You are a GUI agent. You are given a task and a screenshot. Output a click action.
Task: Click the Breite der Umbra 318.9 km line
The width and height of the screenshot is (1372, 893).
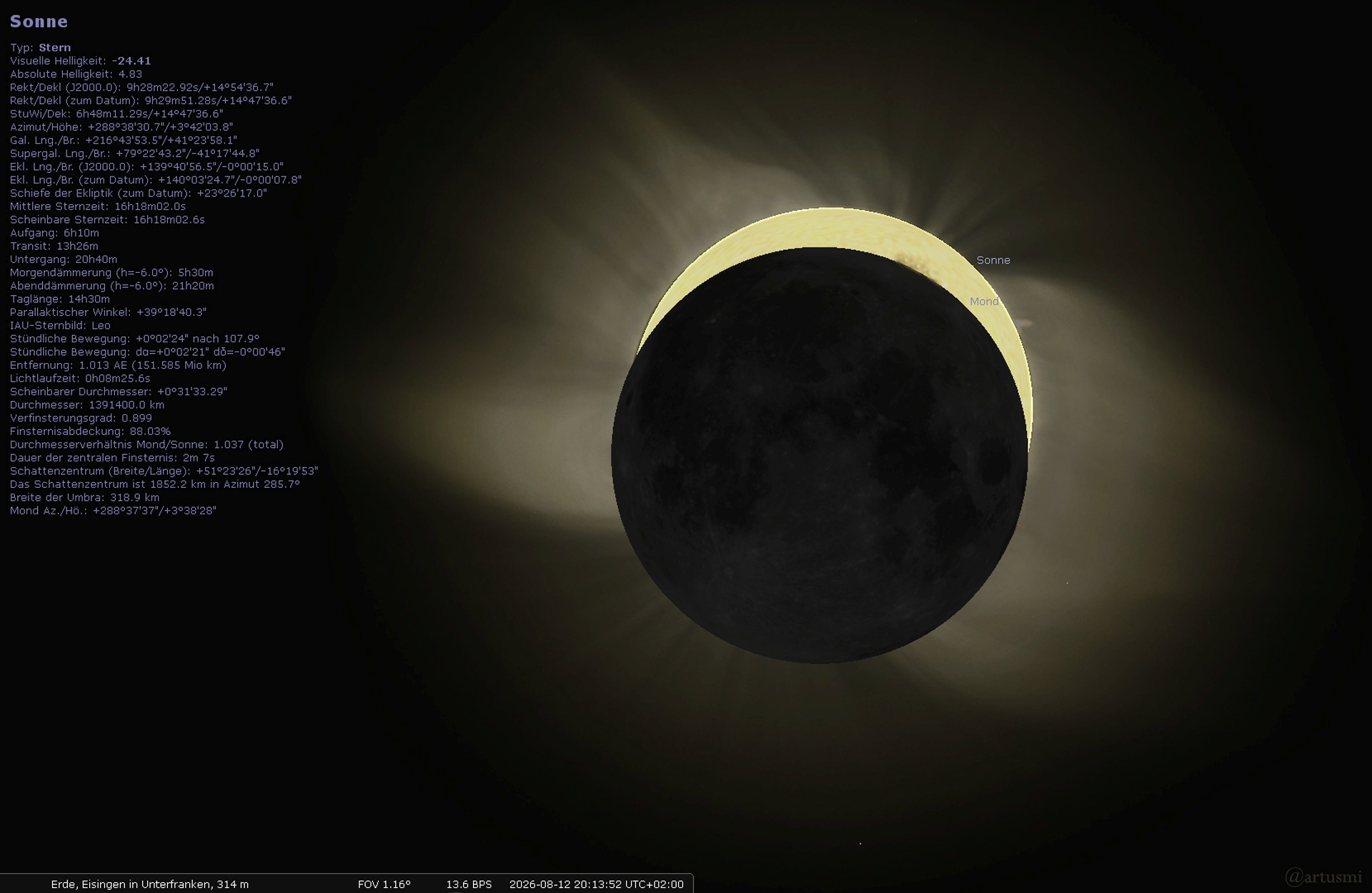click(x=84, y=497)
